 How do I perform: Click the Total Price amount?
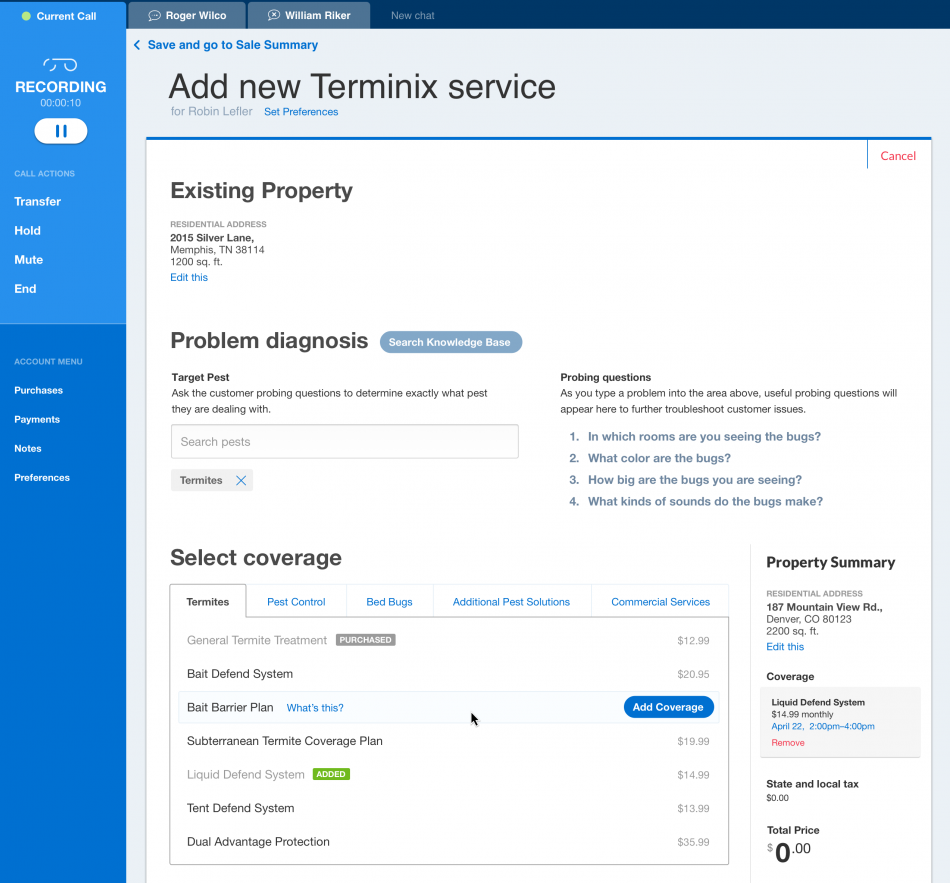coord(789,852)
